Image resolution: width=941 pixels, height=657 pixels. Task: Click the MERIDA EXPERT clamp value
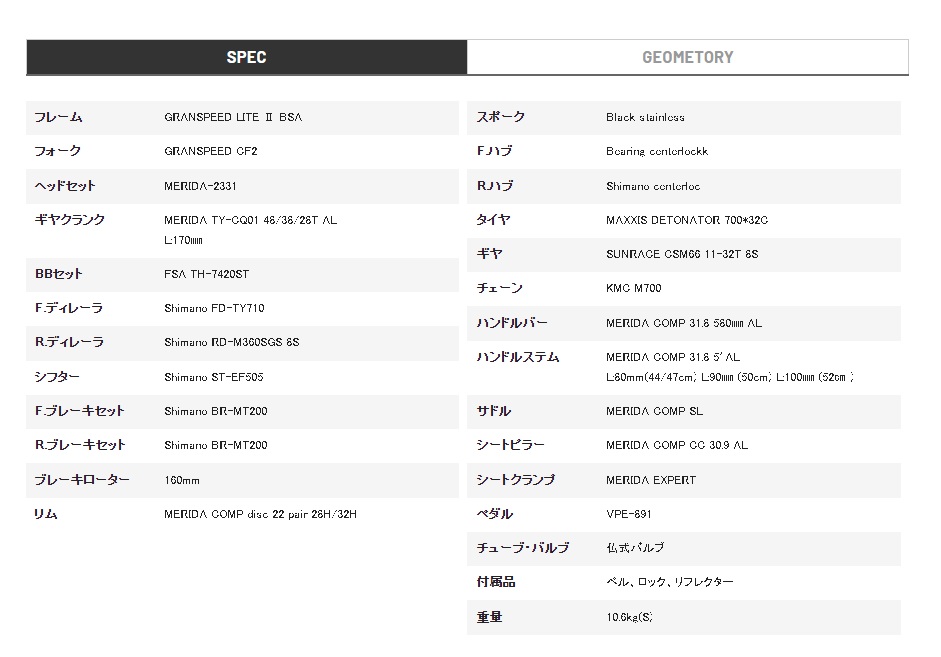(x=651, y=480)
